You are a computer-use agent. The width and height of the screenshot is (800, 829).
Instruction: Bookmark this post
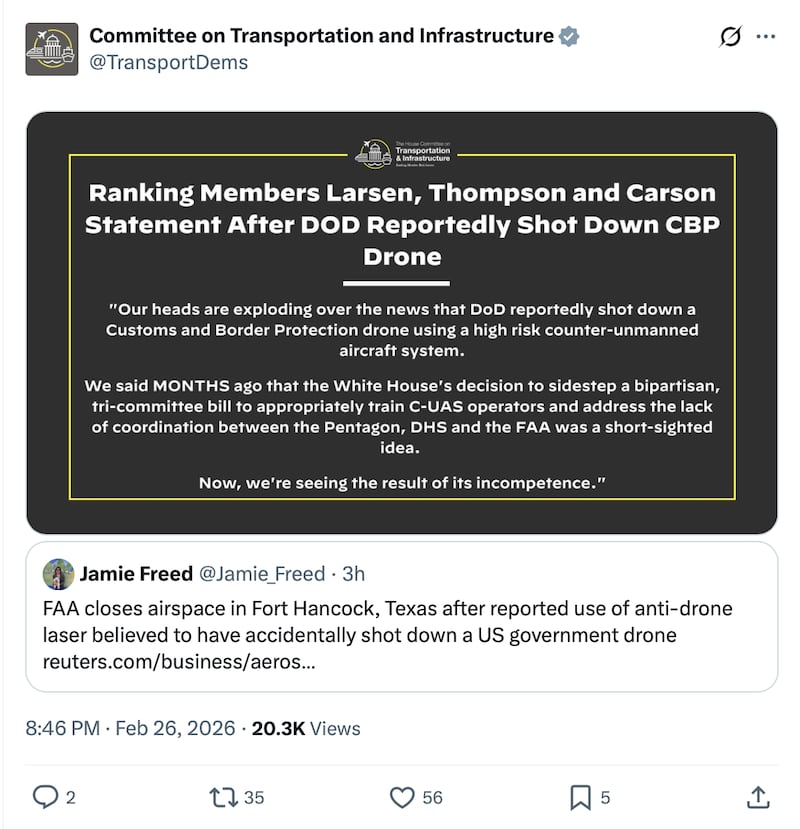581,796
